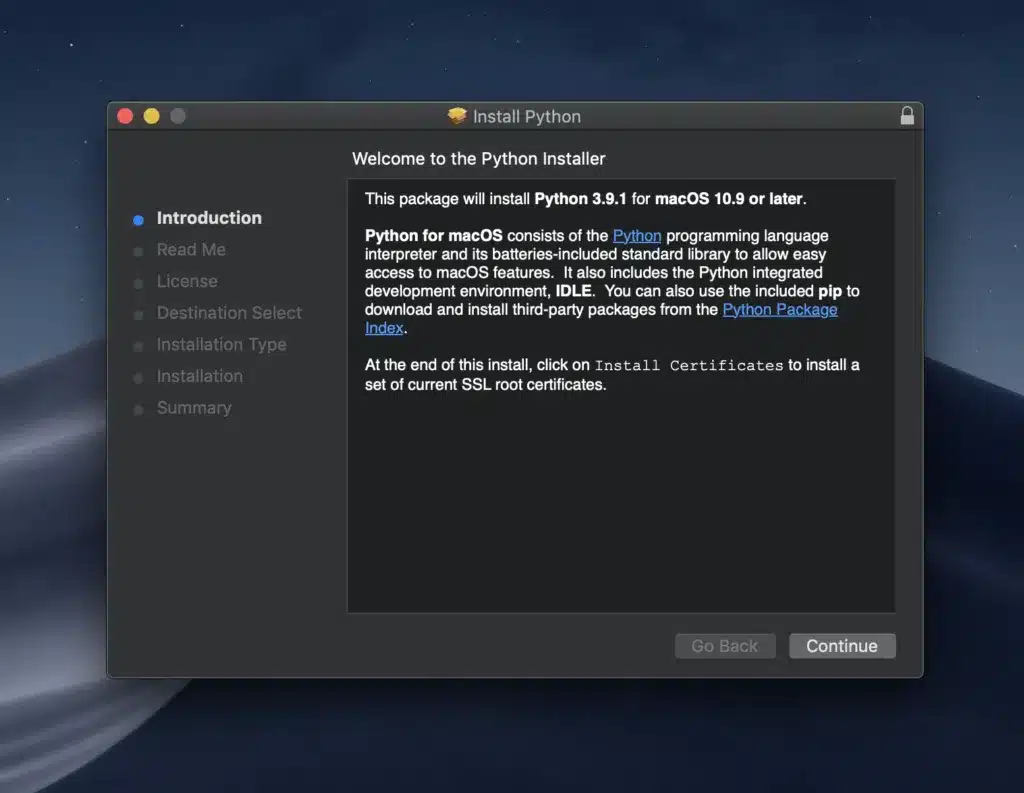The image size is (1024, 793).
Task: Select the Installation step in the sidebar
Action: (200, 377)
